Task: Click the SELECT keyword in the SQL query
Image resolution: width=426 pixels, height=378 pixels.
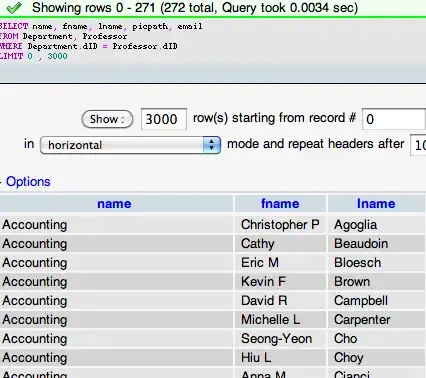Action: 14,26
